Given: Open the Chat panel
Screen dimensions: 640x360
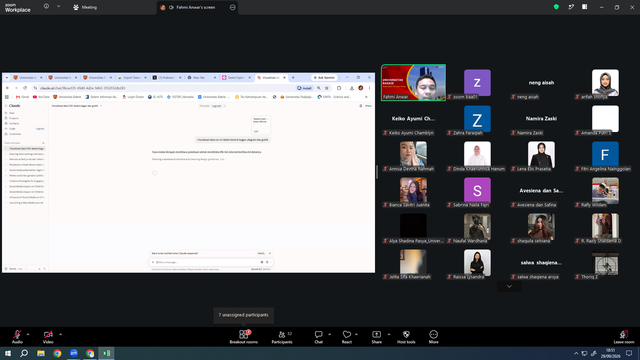Looking at the screenshot, I should click(x=318, y=337).
